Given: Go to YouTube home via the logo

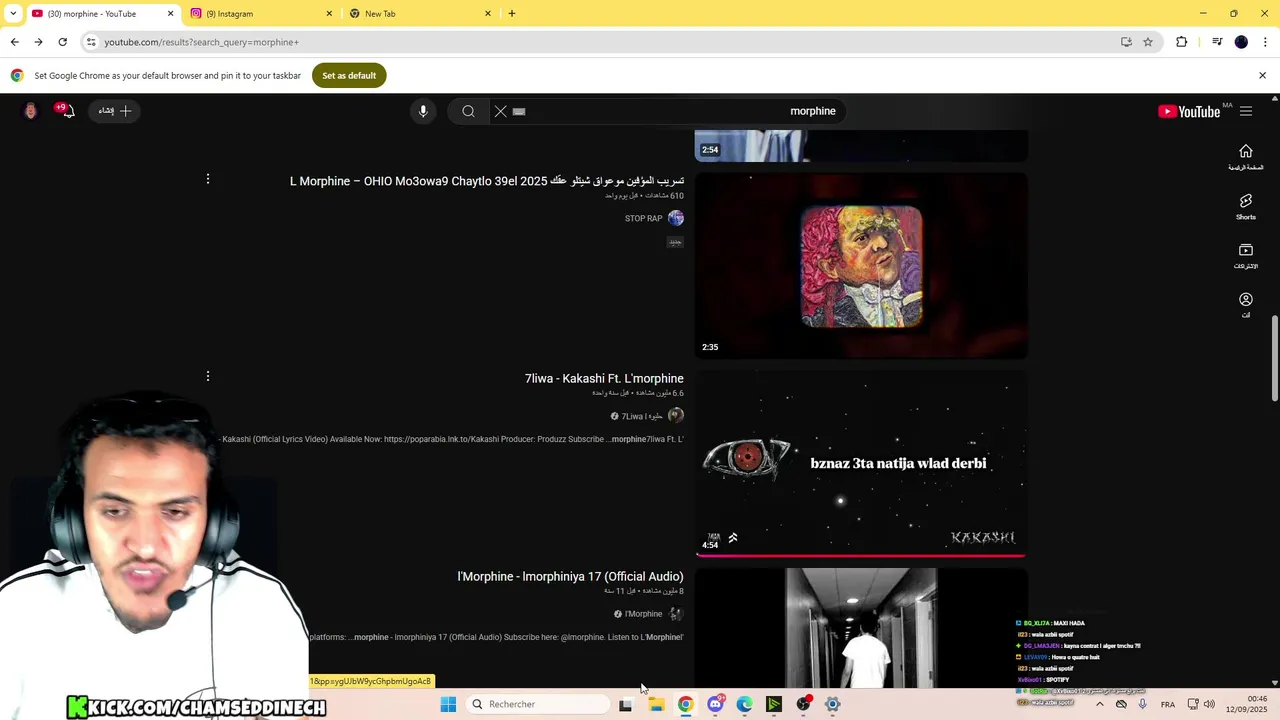Looking at the screenshot, I should click(x=1189, y=111).
